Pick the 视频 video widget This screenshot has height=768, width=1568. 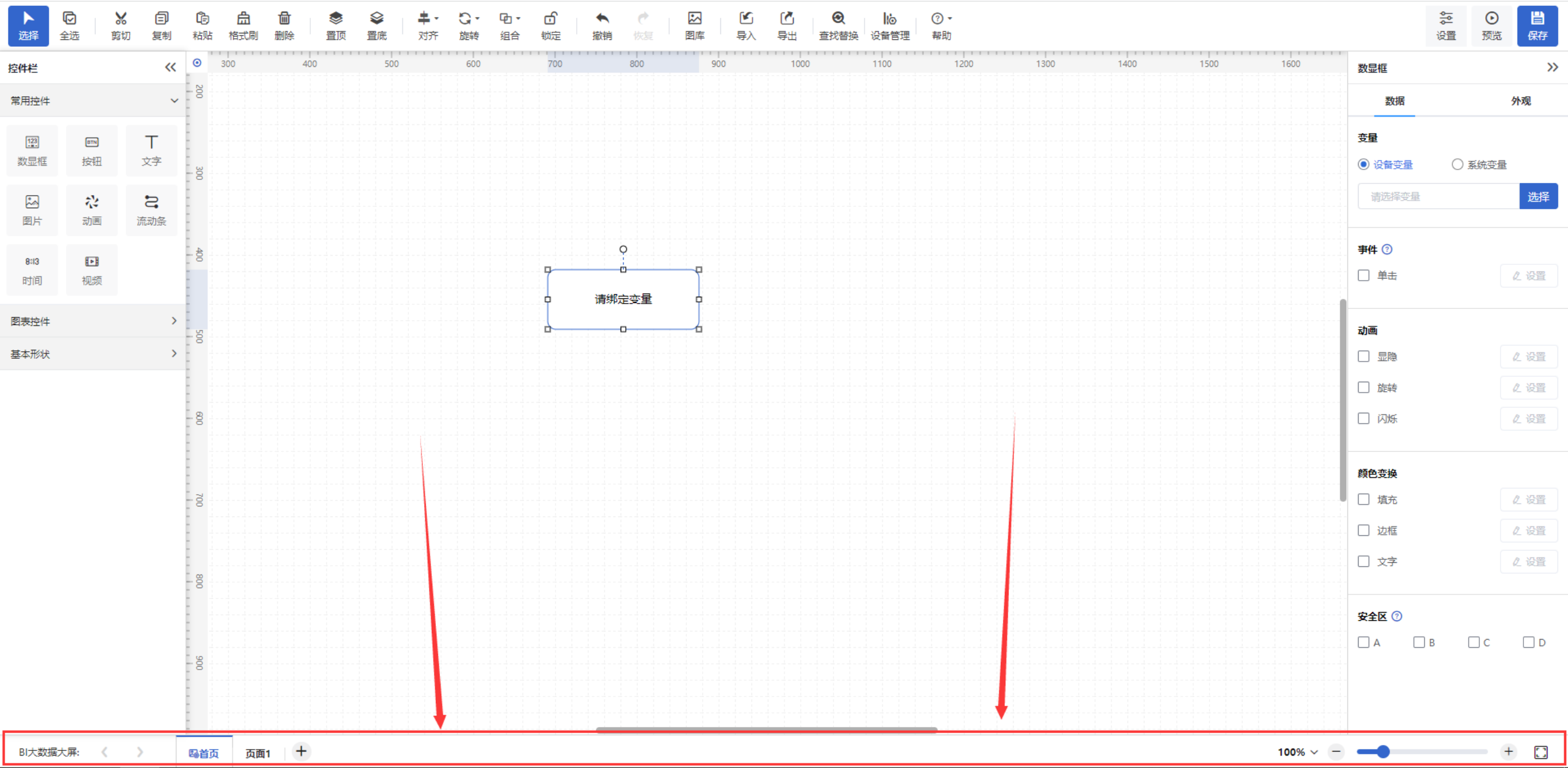click(92, 270)
